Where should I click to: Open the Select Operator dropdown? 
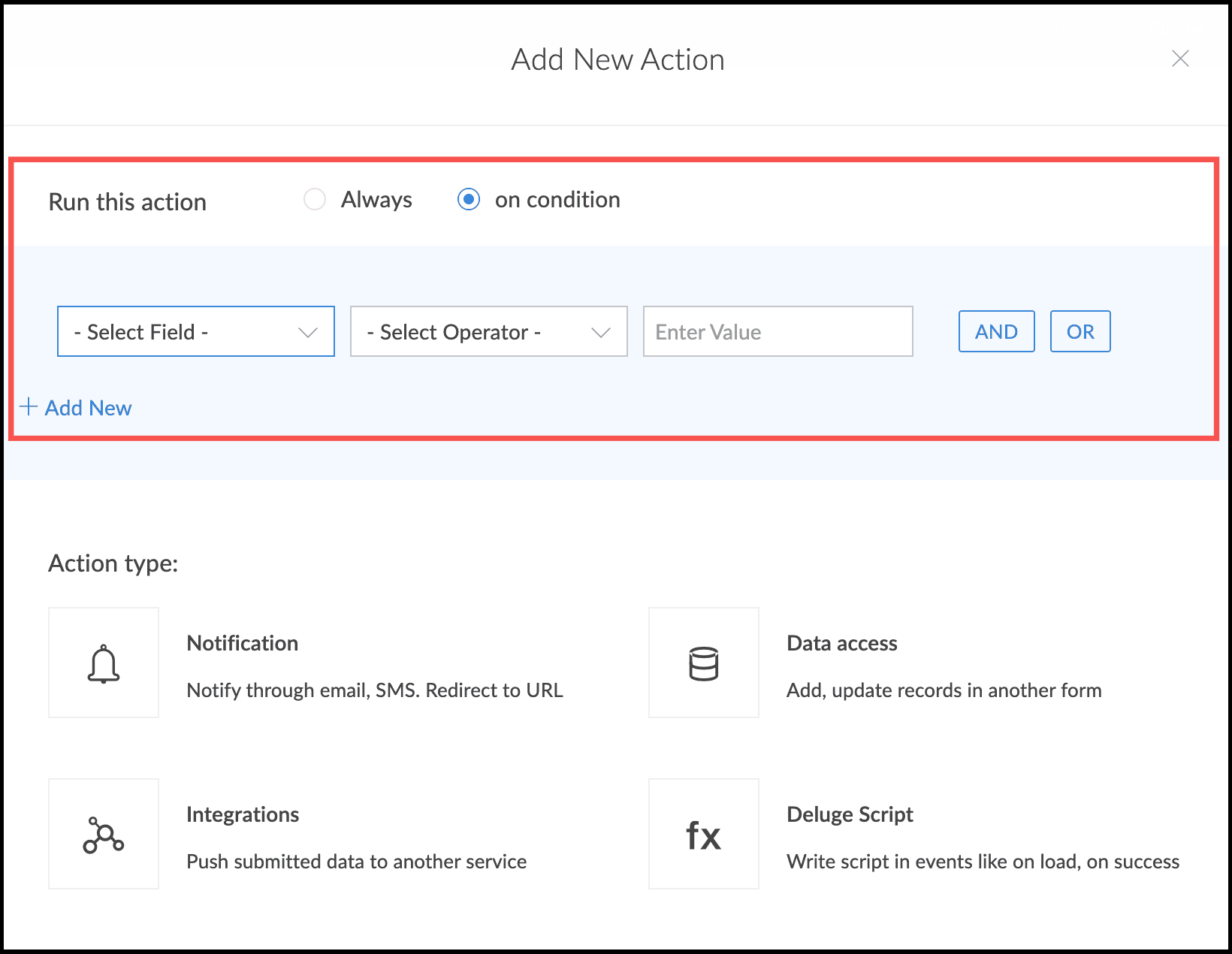pyautogui.click(x=488, y=331)
